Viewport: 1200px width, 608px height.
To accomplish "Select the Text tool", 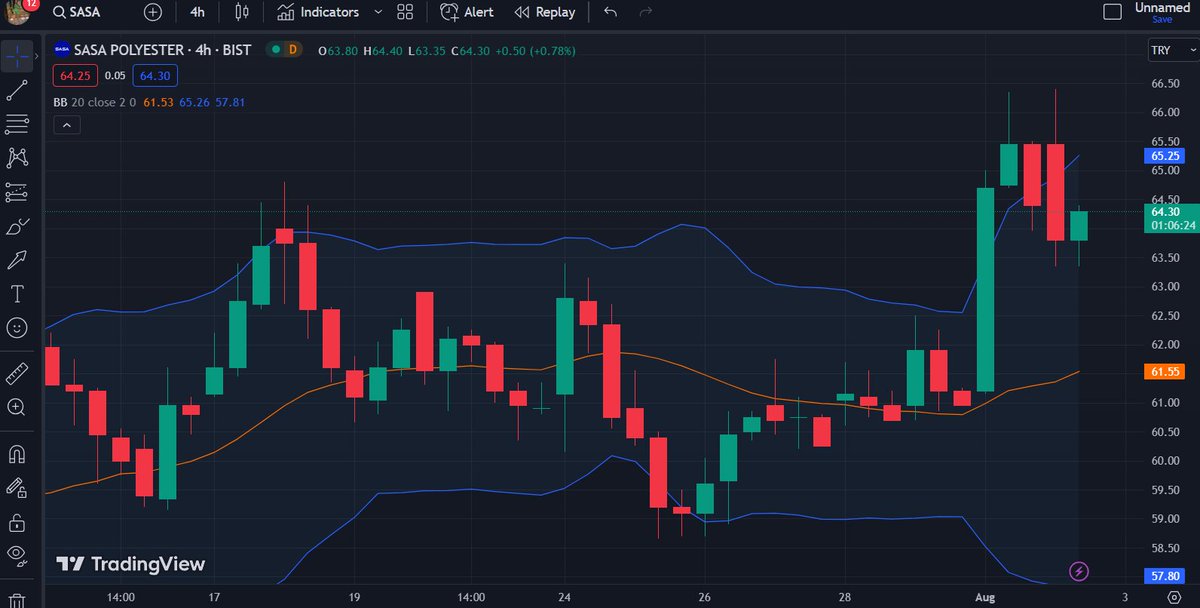I will pos(17,294).
